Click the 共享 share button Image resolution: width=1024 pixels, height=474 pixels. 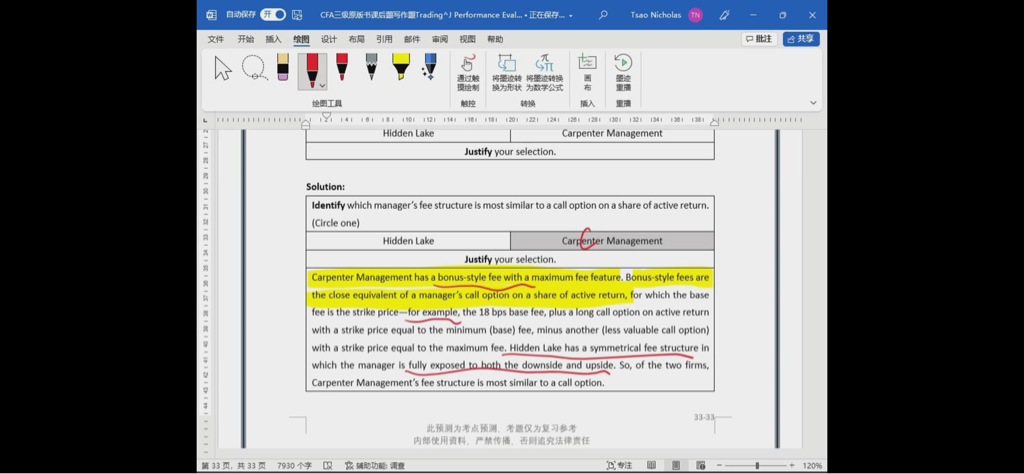pyautogui.click(x=801, y=39)
